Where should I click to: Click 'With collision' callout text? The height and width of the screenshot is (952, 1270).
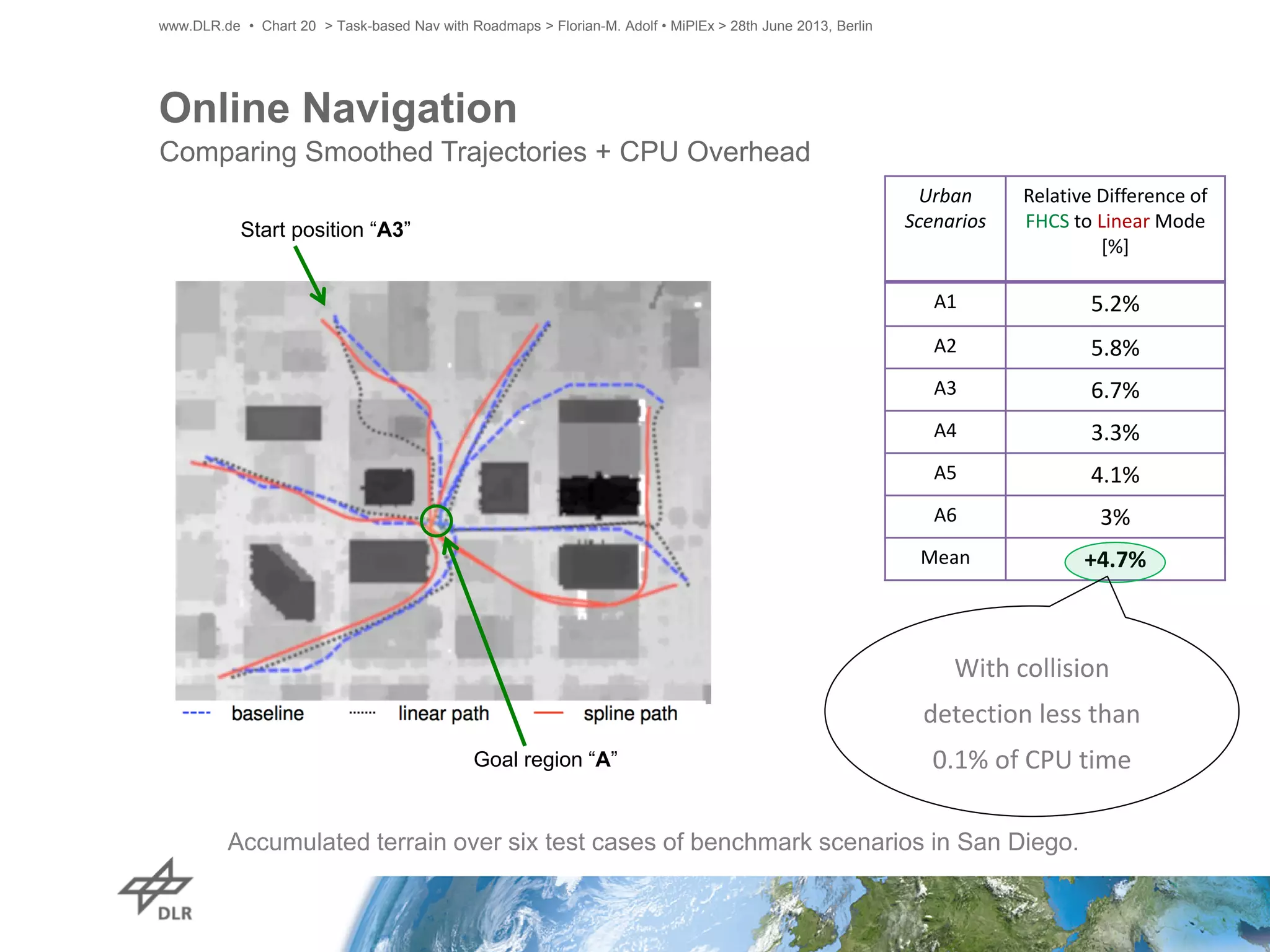1031,668
